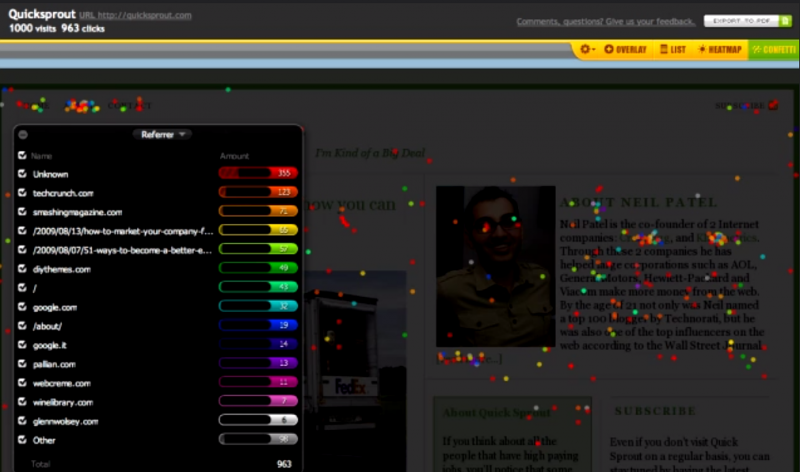Click the purple pallian.com color swatch
The height and width of the screenshot is (472, 800).
tap(258, 363)
